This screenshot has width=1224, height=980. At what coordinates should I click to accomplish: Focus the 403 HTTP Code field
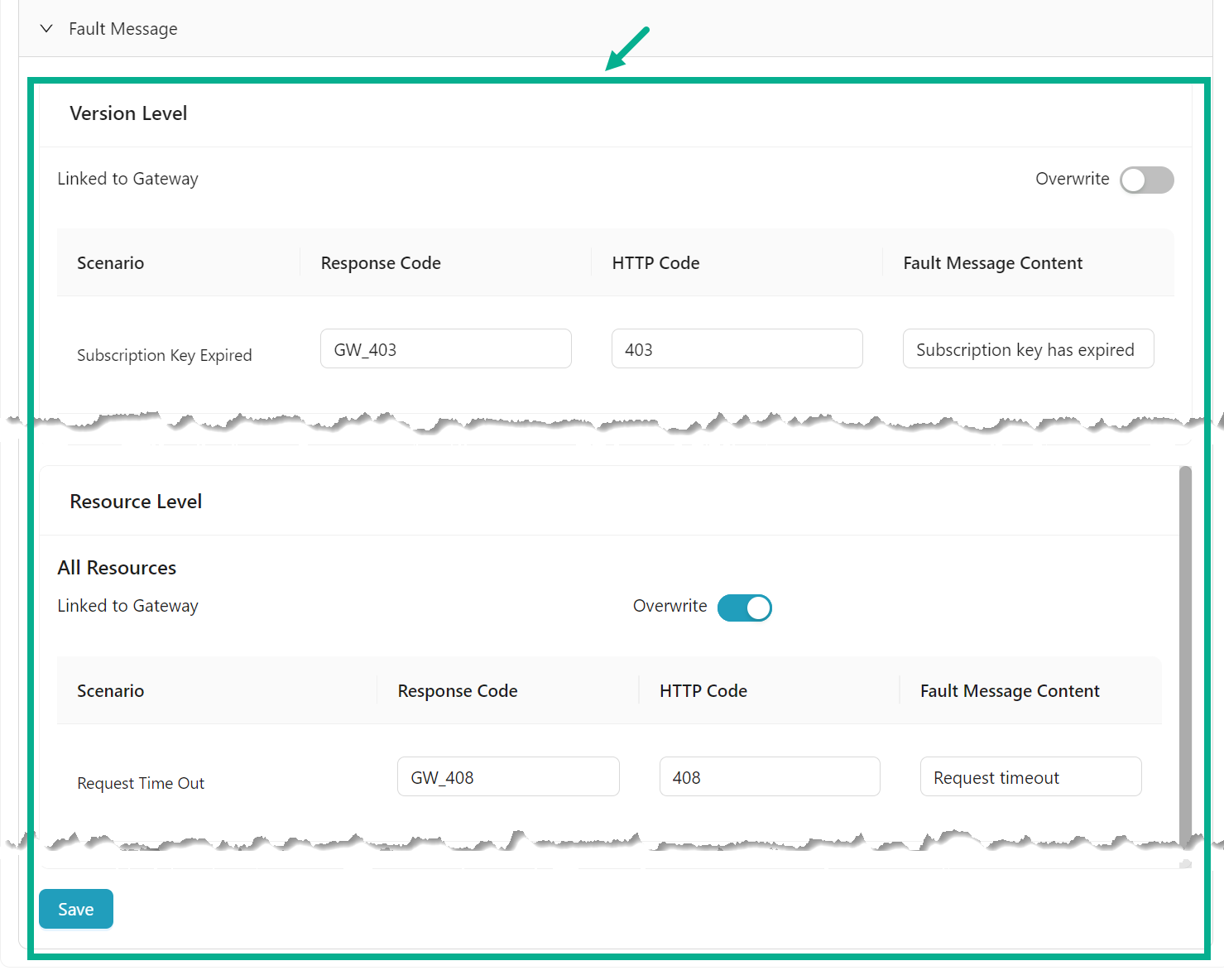tap(737, 349)
